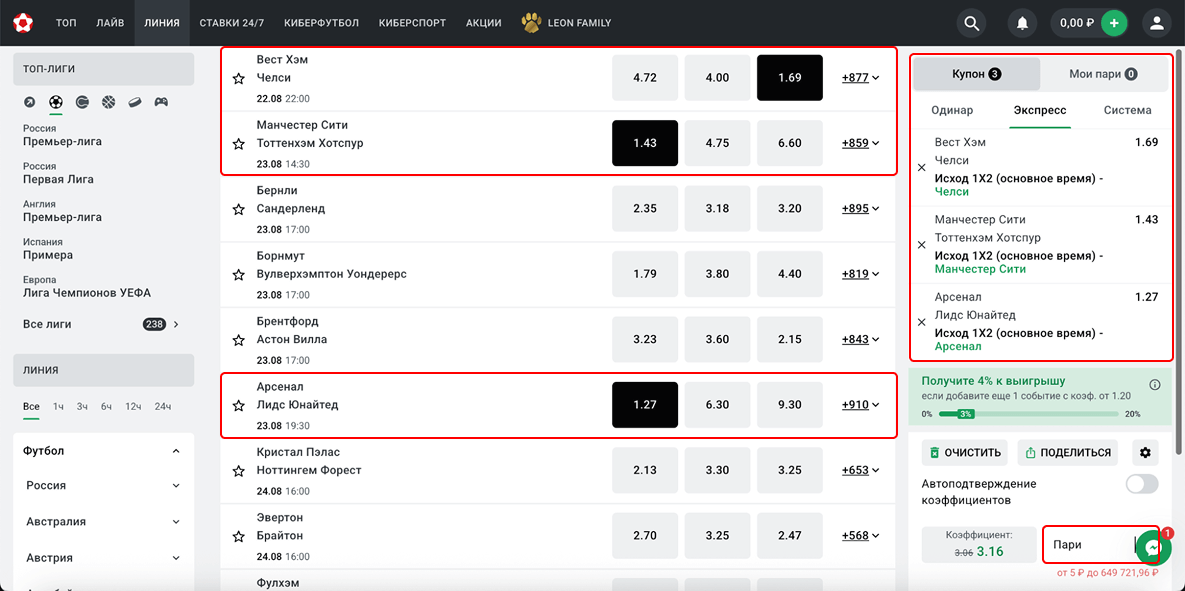
Task: Go to the ТОП navigation tab
Action: pyautogui.click(x=66, y=23)
